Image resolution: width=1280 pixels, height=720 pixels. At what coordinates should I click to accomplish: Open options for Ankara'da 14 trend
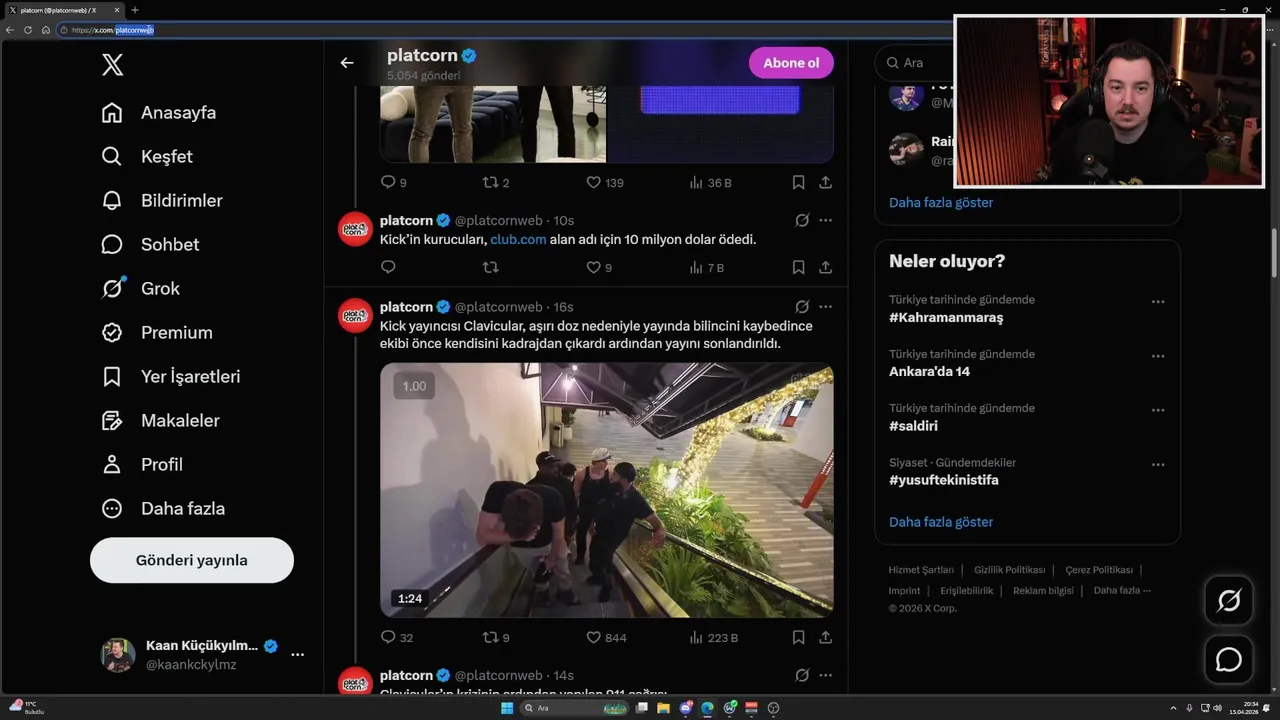click(1158, 356)
